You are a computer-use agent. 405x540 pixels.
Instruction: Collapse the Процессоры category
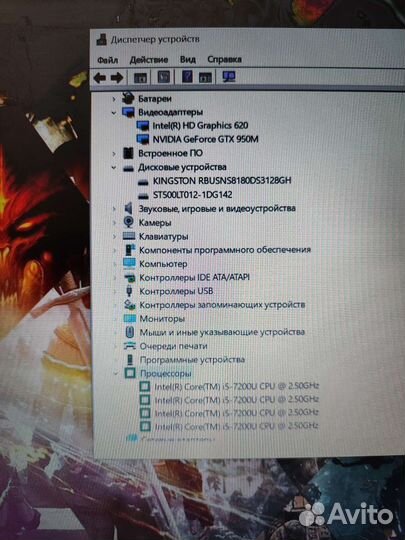point(115,373)
